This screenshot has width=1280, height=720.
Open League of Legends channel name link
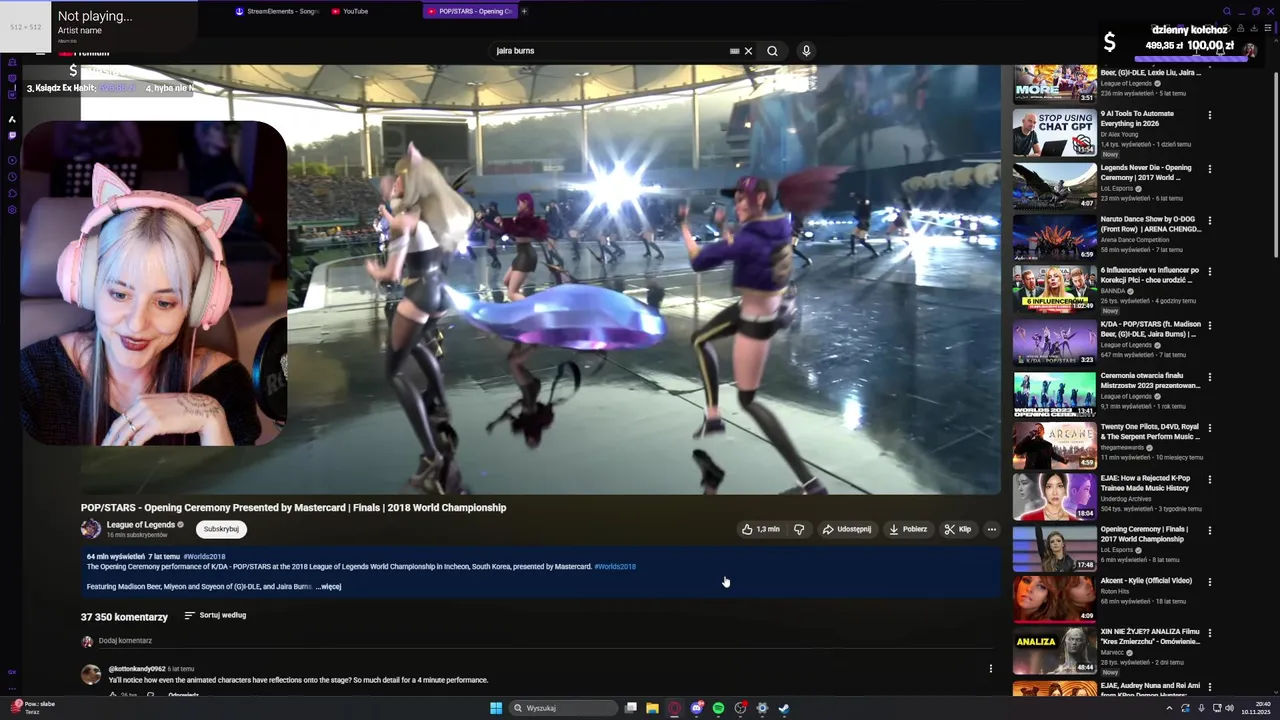(x=141, y=524)
